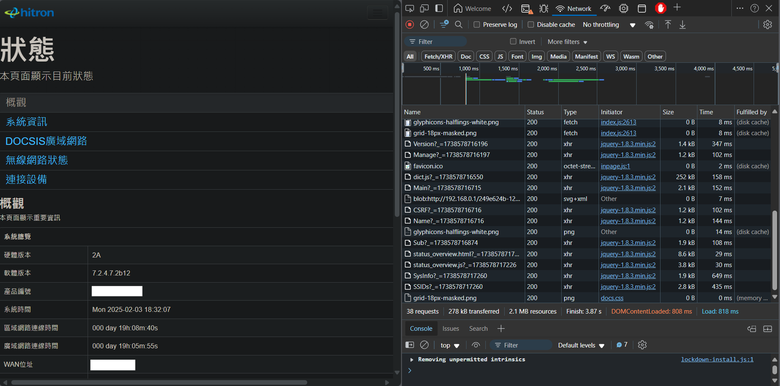The width and height of the screenshot is (780, 386).
Task: Select the Issues drawer tab
Action: point(451,329)
